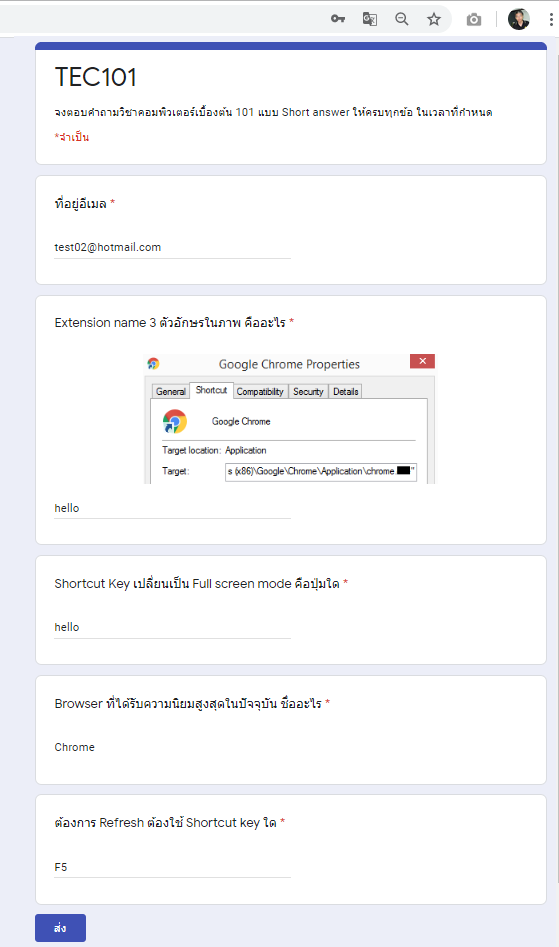Click the email address input field

pyautogui.click(x=172, y=247)
